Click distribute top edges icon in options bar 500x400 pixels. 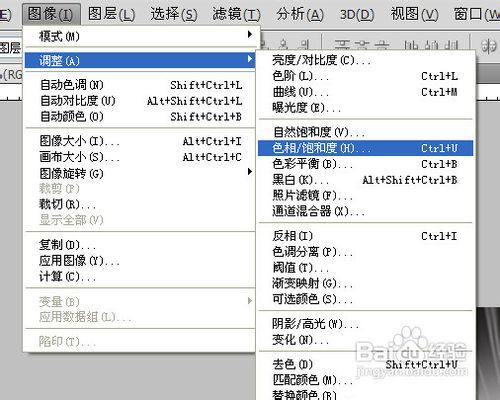pyautogui.click(x=341, y=45)
